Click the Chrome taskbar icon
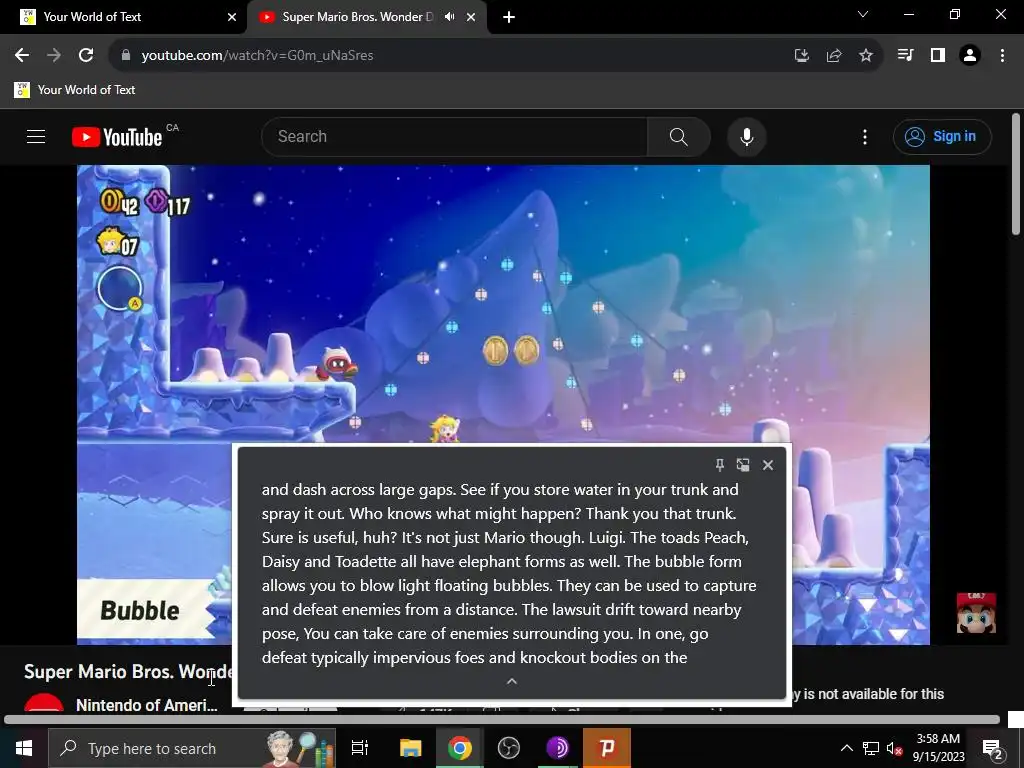Image resolution: width=1024 pixels, height=768 pixels. (x=460, y=748)
